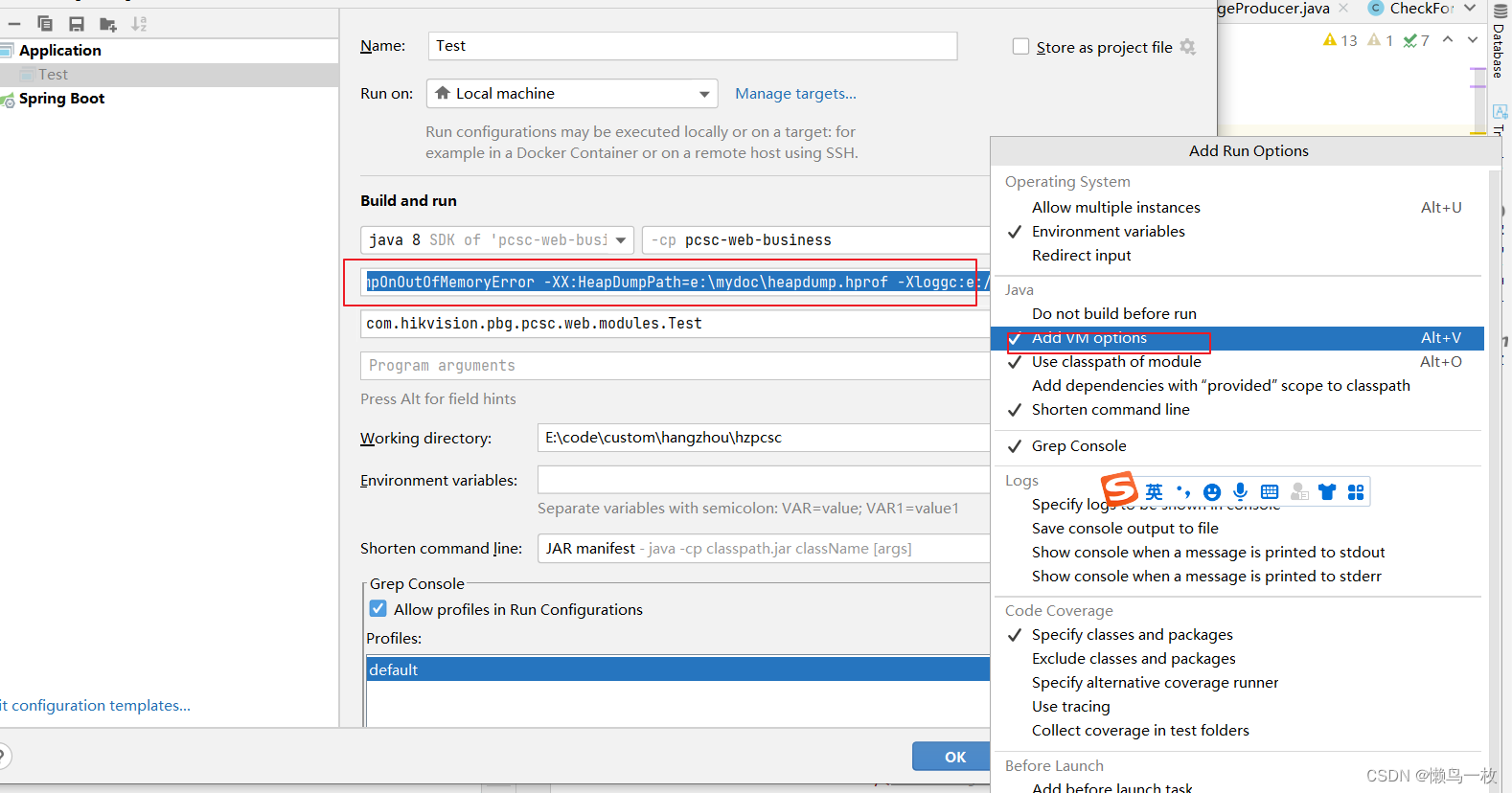Click main class field com.hikvision Test

pos(676,324)
